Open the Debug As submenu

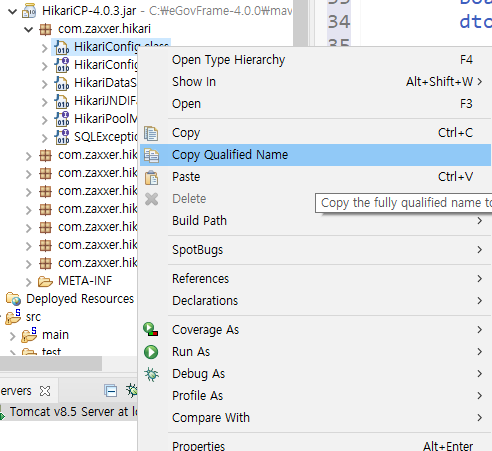click(315, 374)
